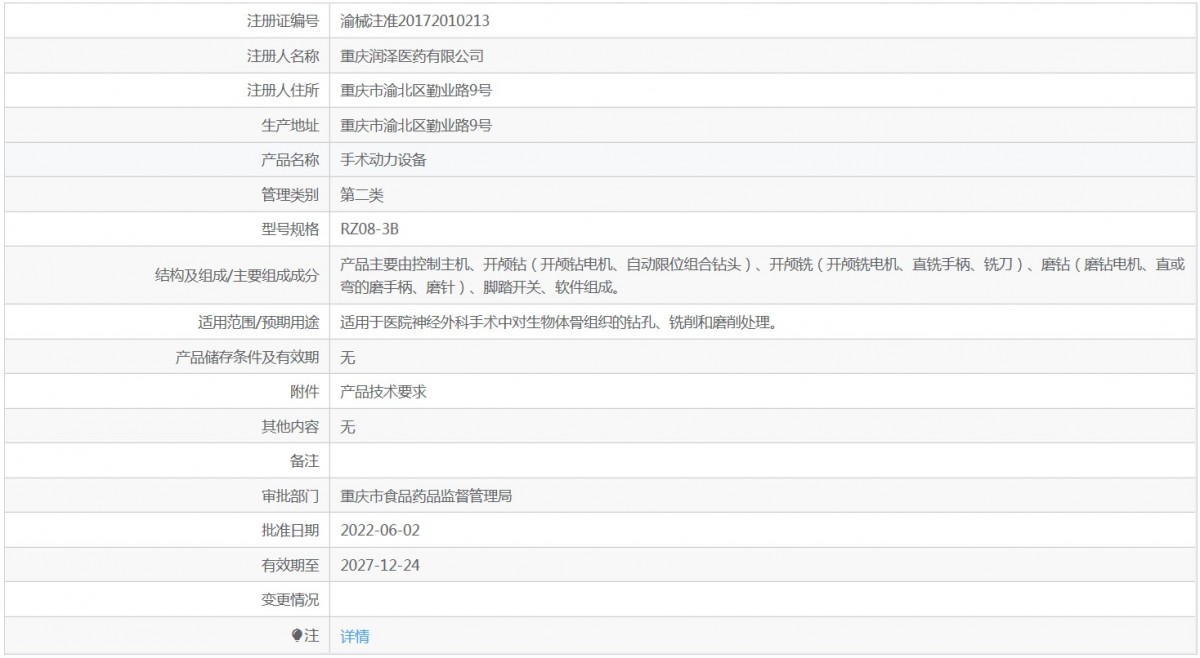Click the 其他内容 label

(x=290, y=427)
